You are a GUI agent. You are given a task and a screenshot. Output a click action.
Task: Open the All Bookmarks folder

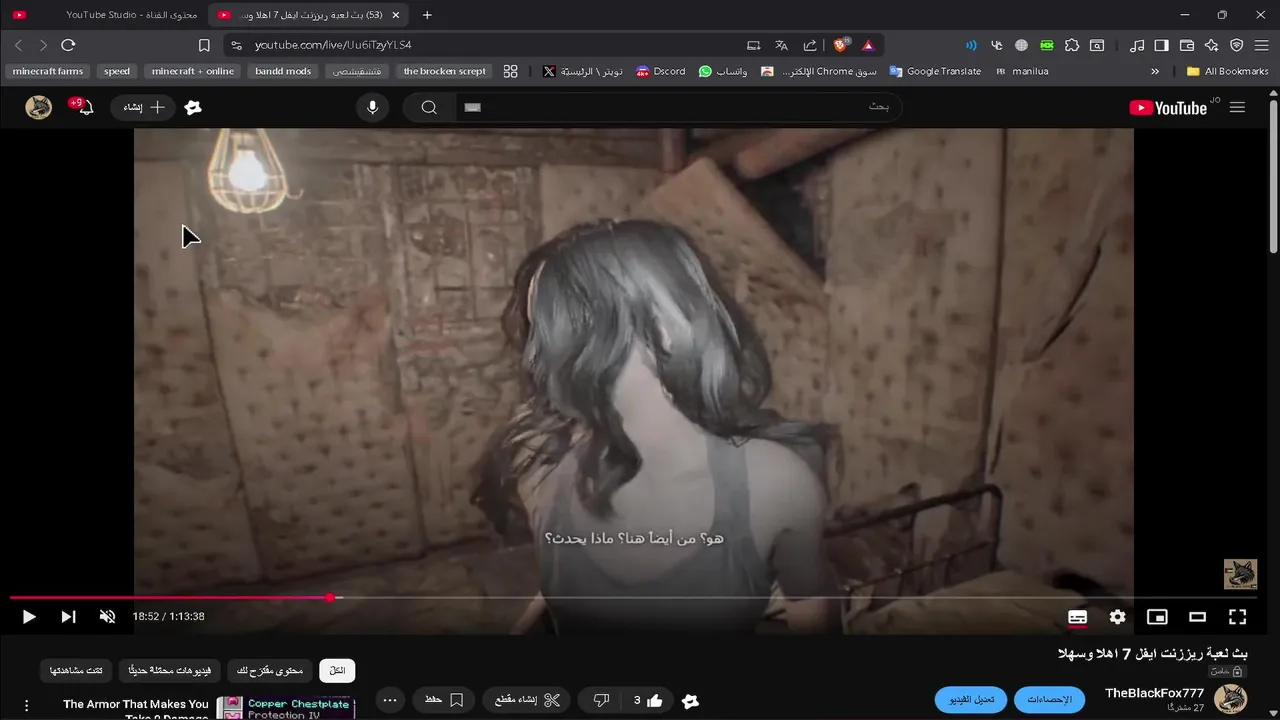click(x=1227, y=71)
